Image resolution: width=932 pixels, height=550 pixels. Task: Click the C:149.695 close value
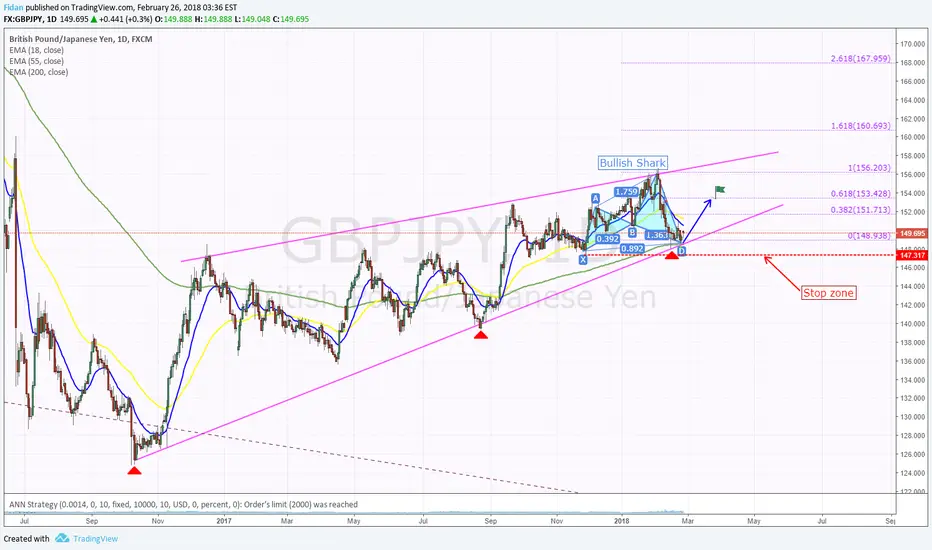click(291, 19)
